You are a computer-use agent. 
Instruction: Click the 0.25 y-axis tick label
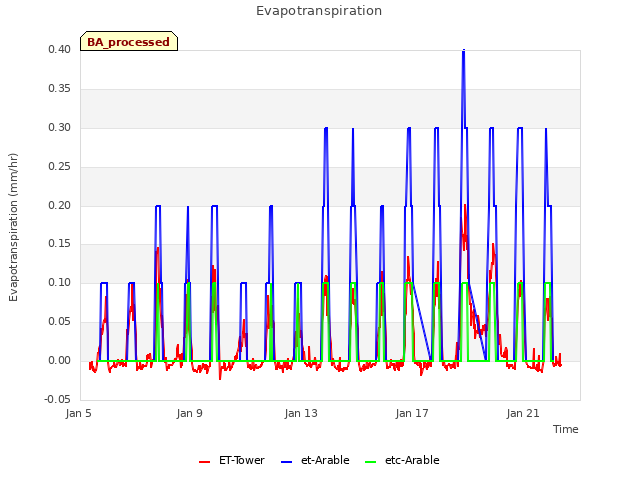point(60,167)
